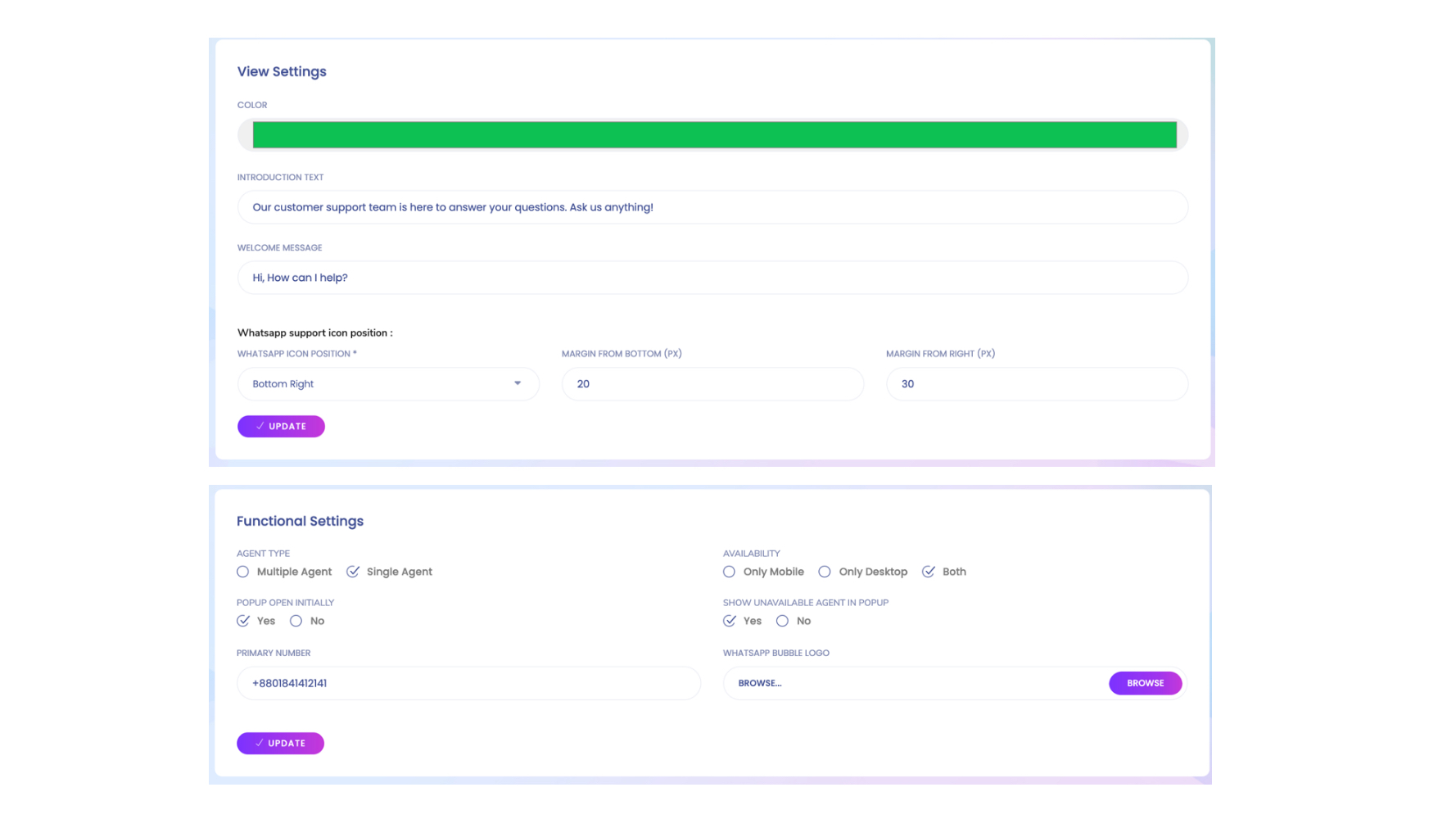Screen dimensions: 1456x819
Task: Select the Both availability option
Action: tap(929, 572)
